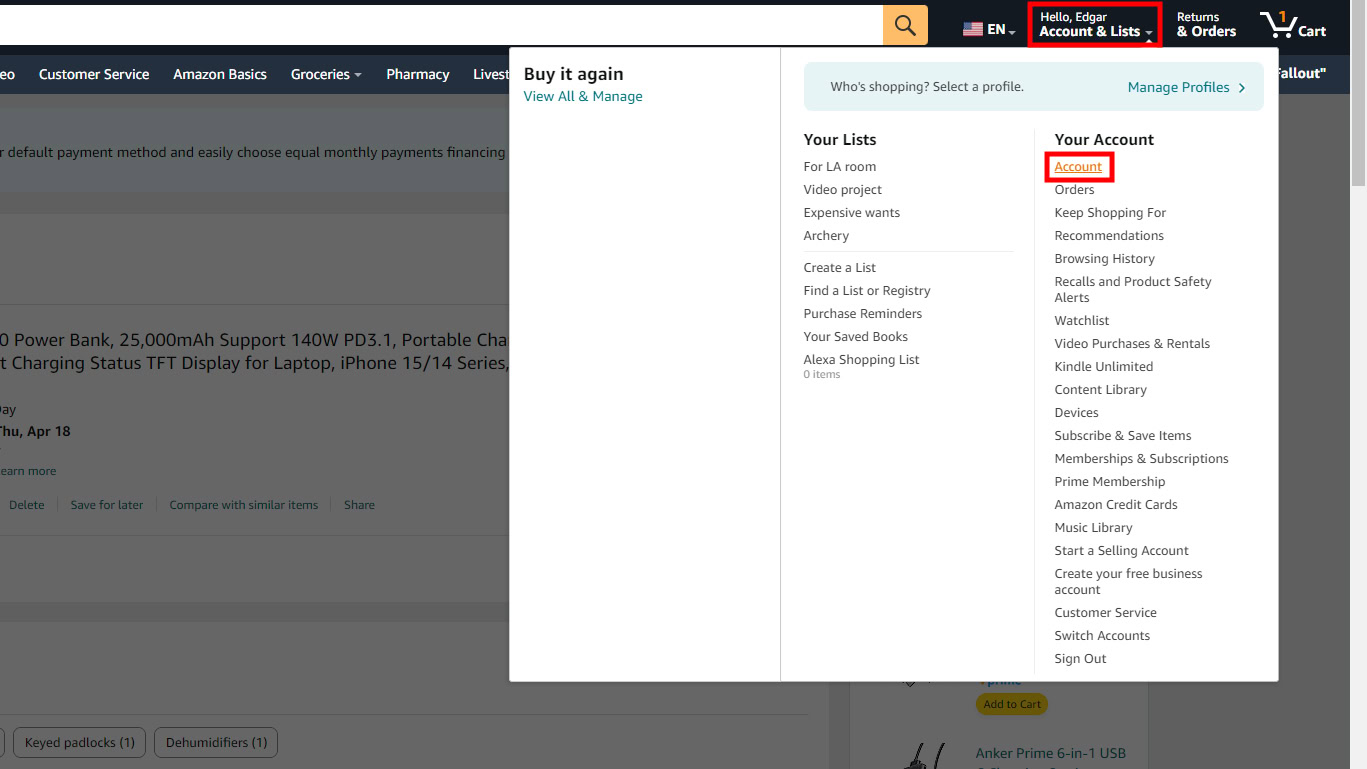Click inside the search input field
Image resolution: width=1367 pixels, height=769 pixels.
[x=440, y=26]
